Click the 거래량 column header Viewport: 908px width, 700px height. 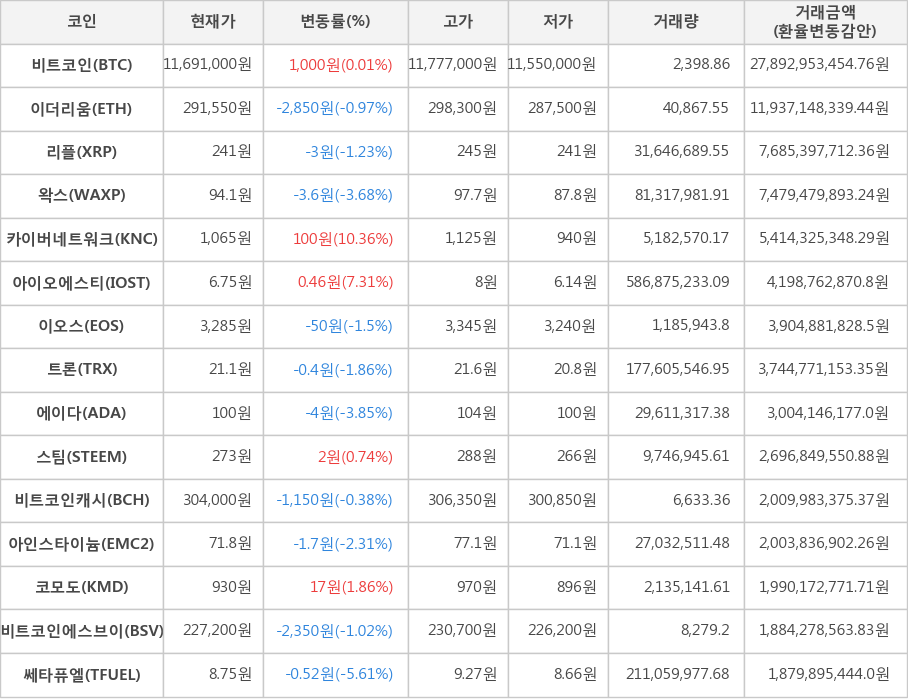tap(676, 22)
